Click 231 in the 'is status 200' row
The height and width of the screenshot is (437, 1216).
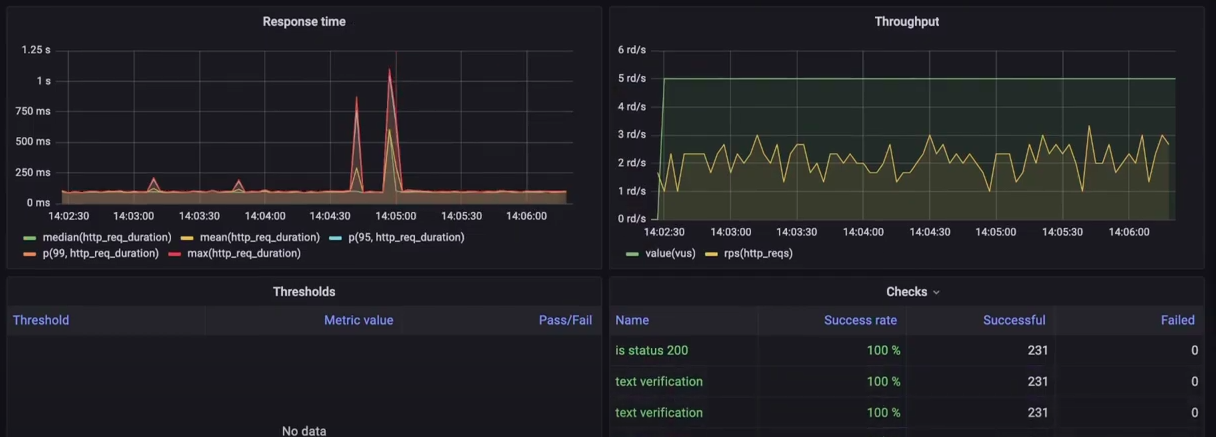point(1037,350)
